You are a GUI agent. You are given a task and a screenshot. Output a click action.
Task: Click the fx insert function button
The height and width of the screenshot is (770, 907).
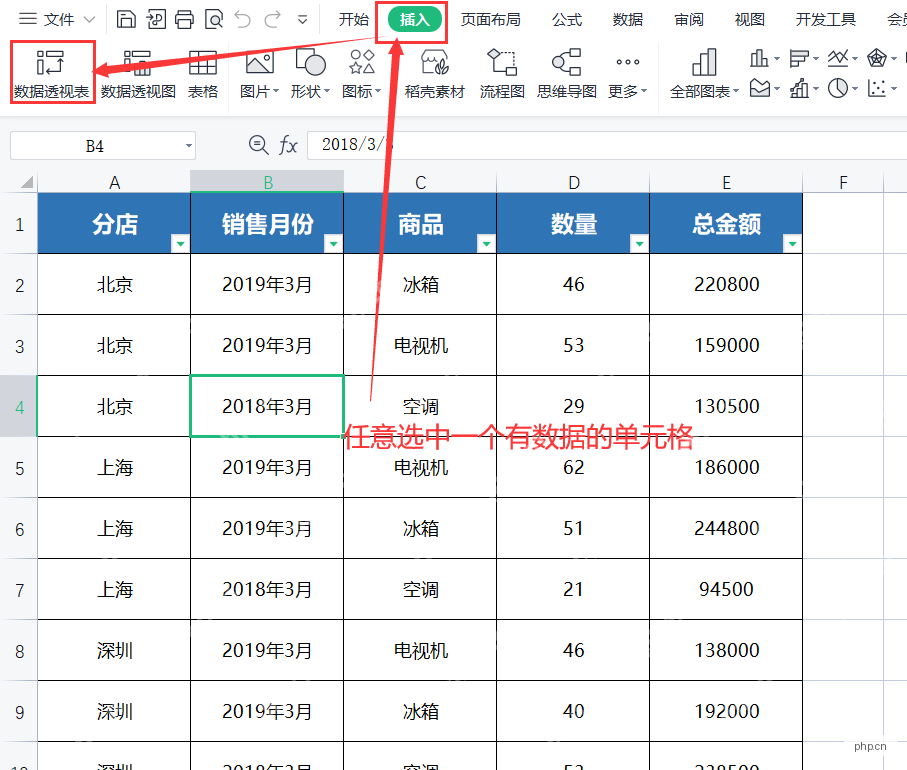[x=288, y=145]
